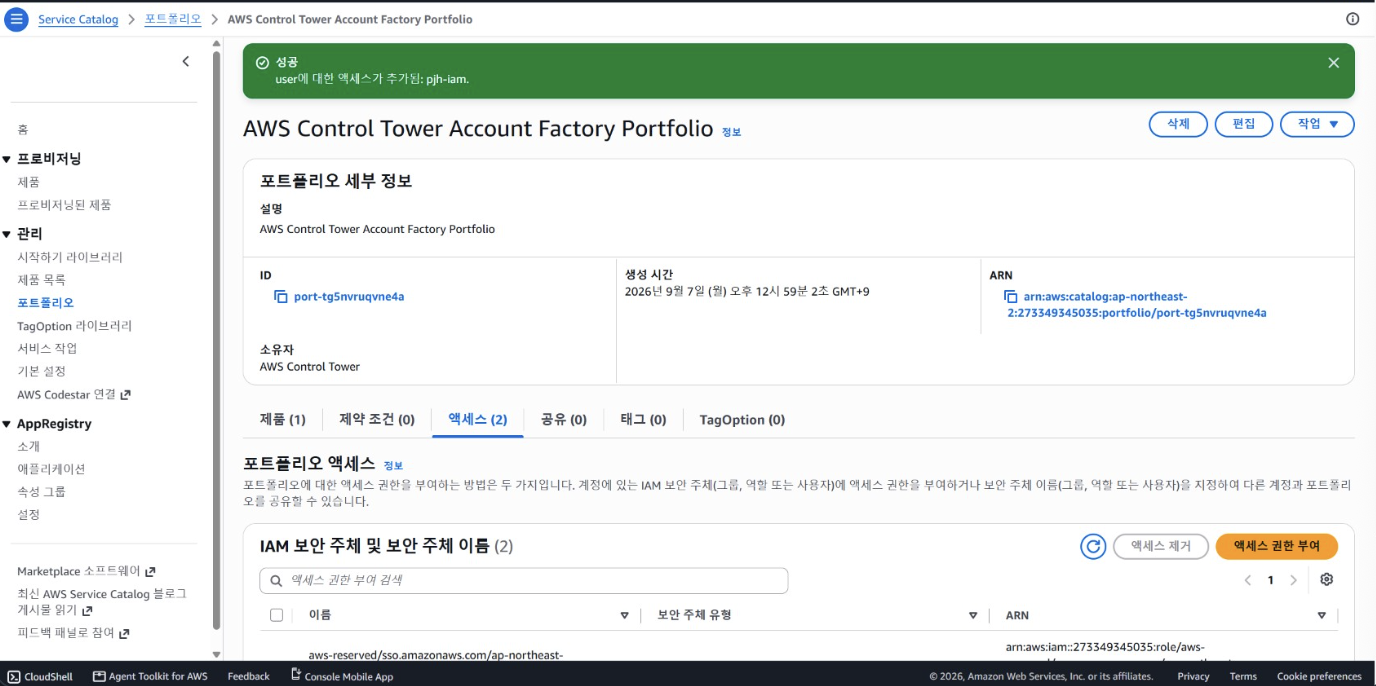
Task: Go to 홈 in side navigation
Action: point(23,130)
